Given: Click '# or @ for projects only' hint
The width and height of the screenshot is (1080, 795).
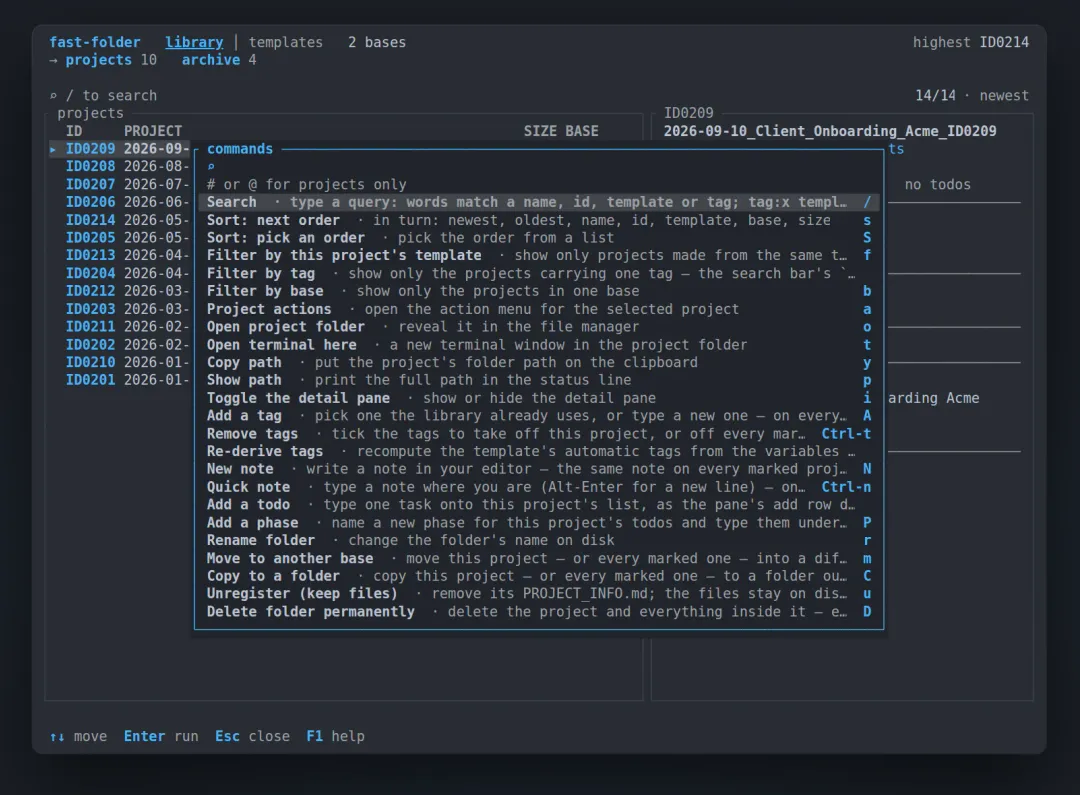Looking at the screenshot, I should 307,185.
